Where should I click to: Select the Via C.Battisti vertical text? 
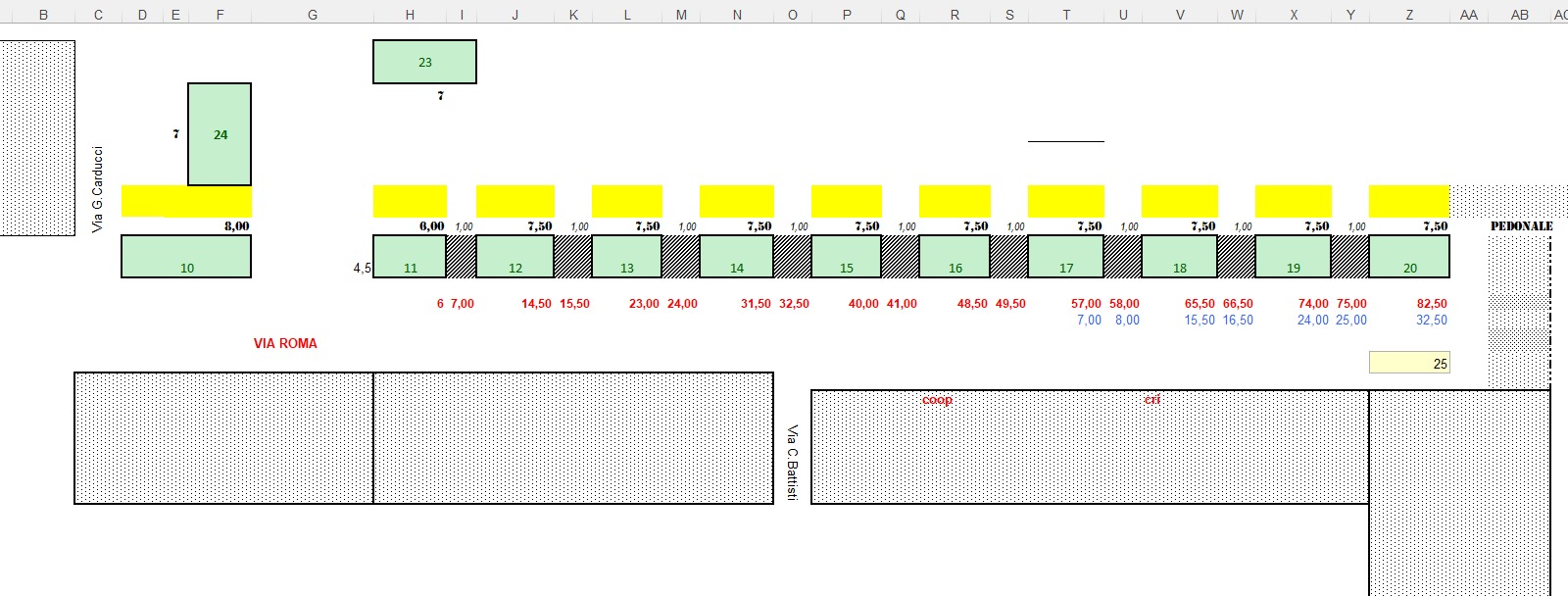tap(792, 463)
